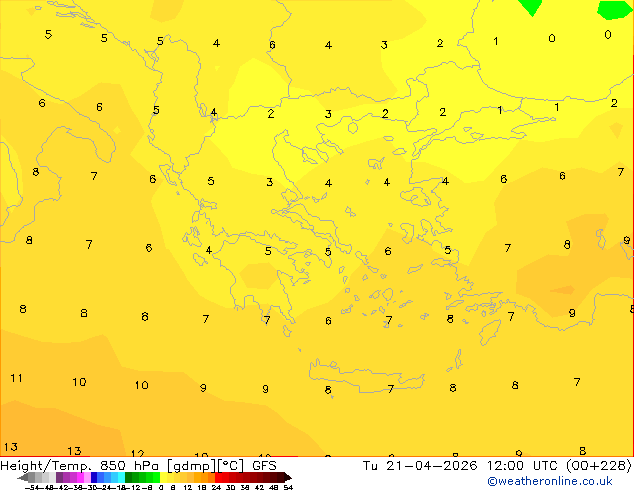This screenshot has height=490, width=634.
Task: Select the bright red legend swatch
Action: point(219,477)
